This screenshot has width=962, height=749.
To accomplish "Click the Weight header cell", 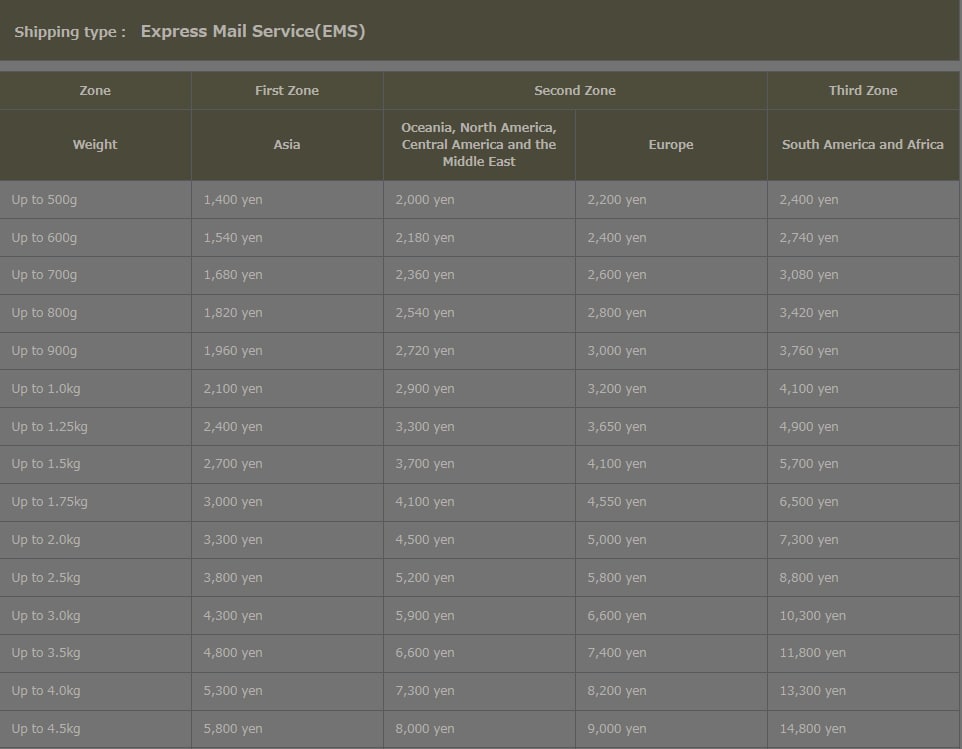I will [95, 144].
